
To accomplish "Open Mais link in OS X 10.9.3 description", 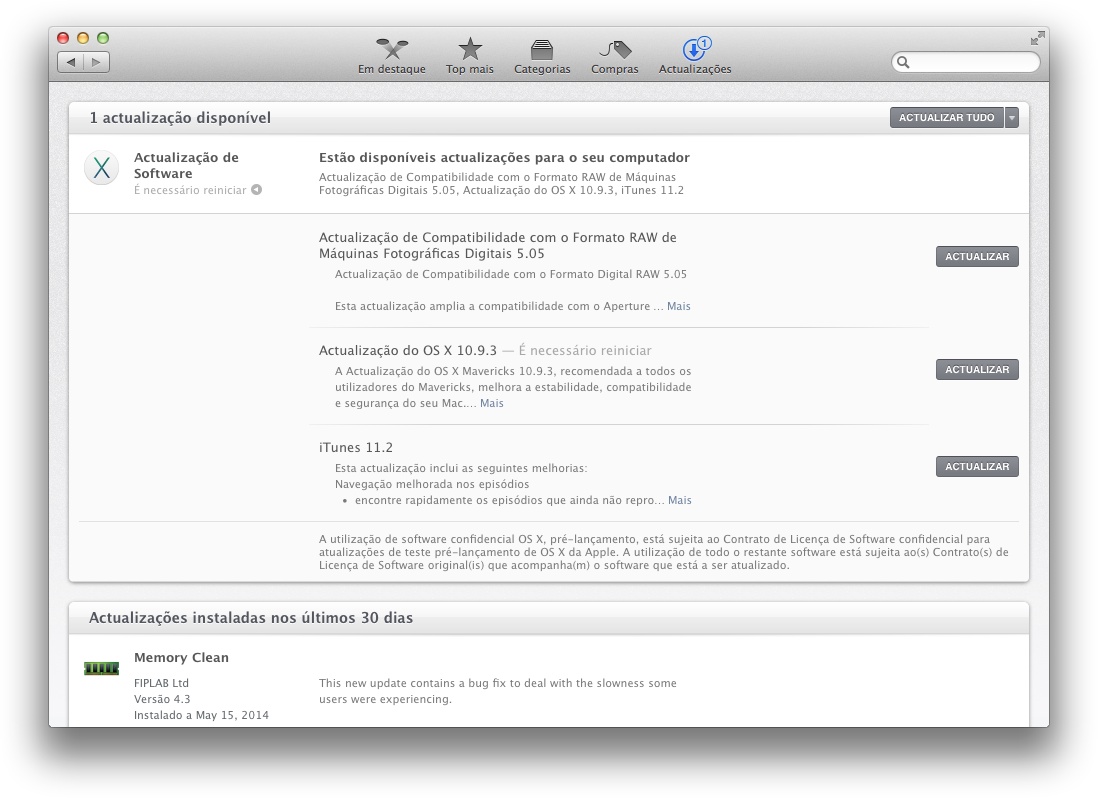I will [x=492, y=402].
